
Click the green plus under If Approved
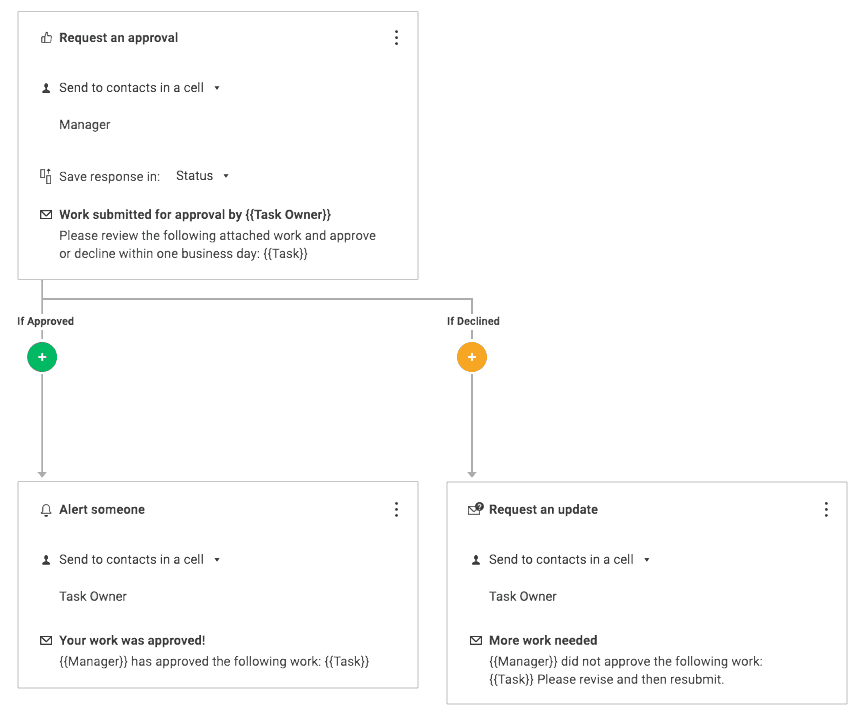click(42, 357)
